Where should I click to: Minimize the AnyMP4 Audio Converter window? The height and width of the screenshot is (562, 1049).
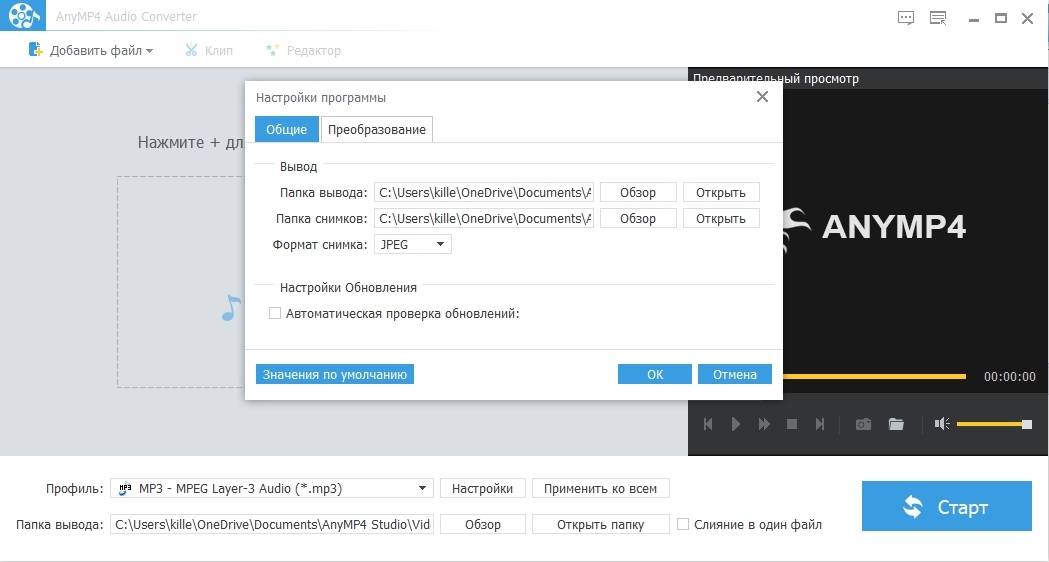pyautogui.click(x=974, y=19)
